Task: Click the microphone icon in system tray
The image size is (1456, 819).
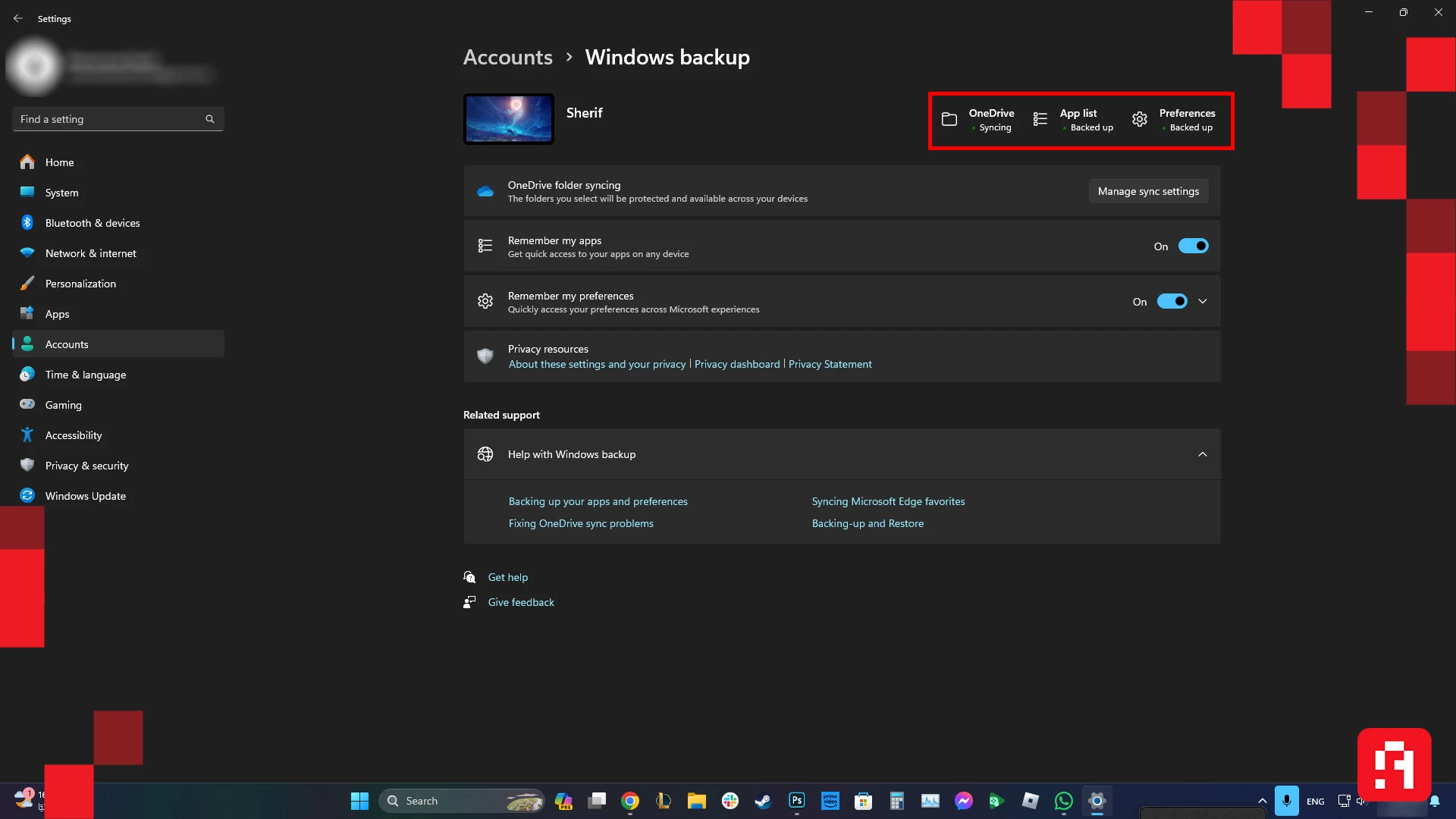Action: click(1286, 801)
